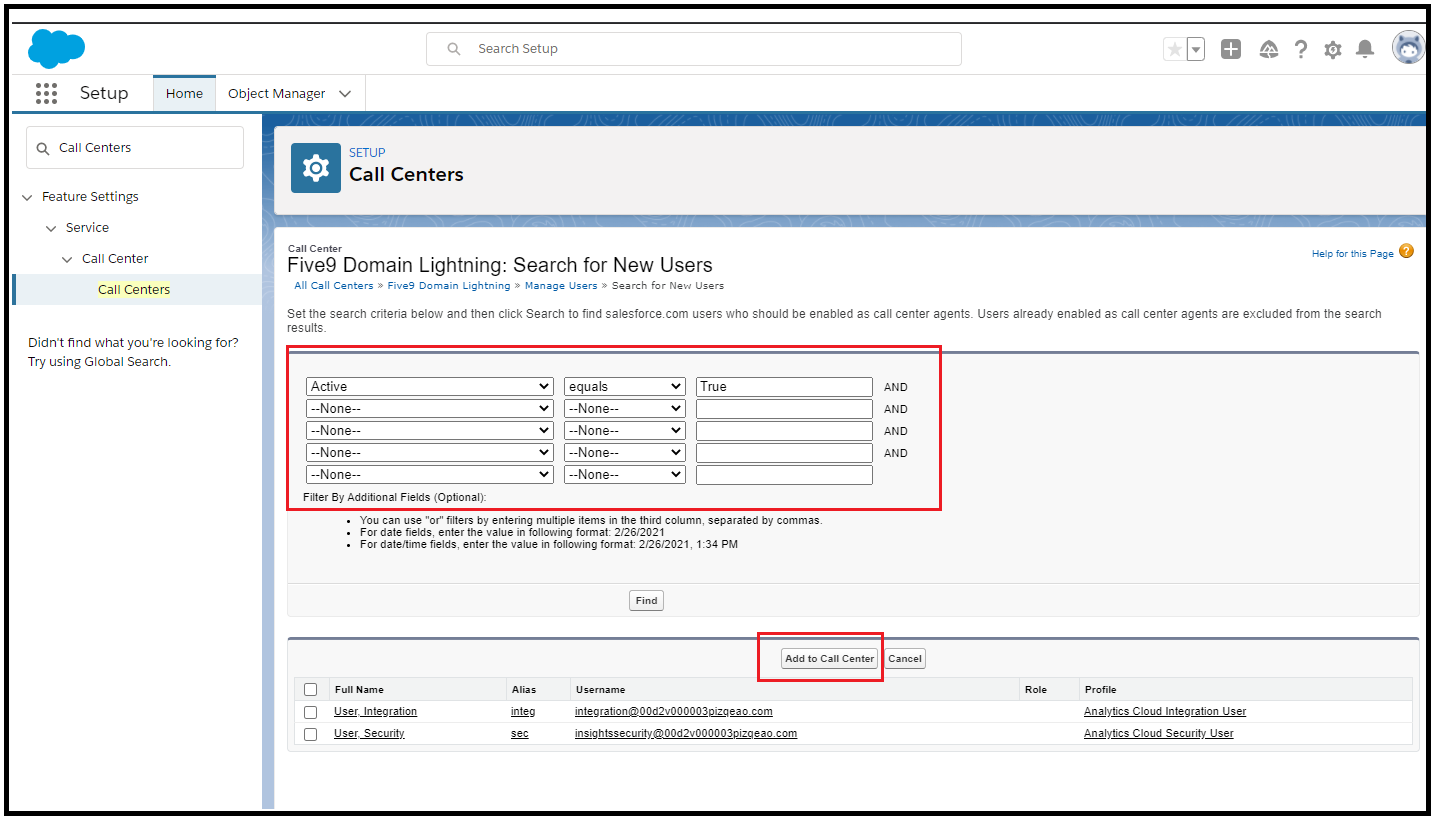Image resolution: width=1437 pixels, height=824 pixels.
Task: Click the Call Centers gear page icon
Action: [x=316, y=168]
